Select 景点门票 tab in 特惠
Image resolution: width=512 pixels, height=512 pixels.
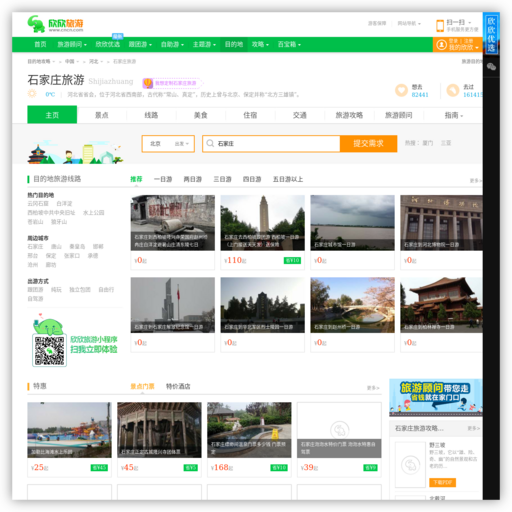142,386
